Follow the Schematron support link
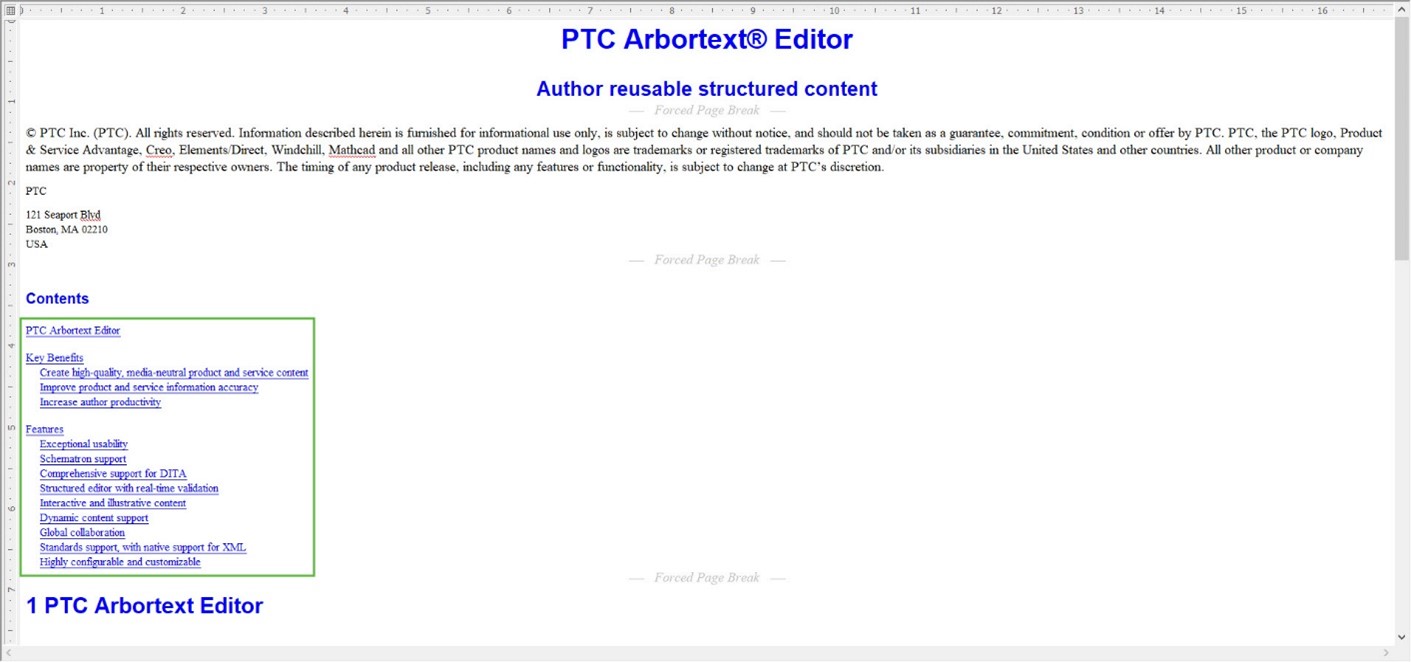 coord(83,459)
